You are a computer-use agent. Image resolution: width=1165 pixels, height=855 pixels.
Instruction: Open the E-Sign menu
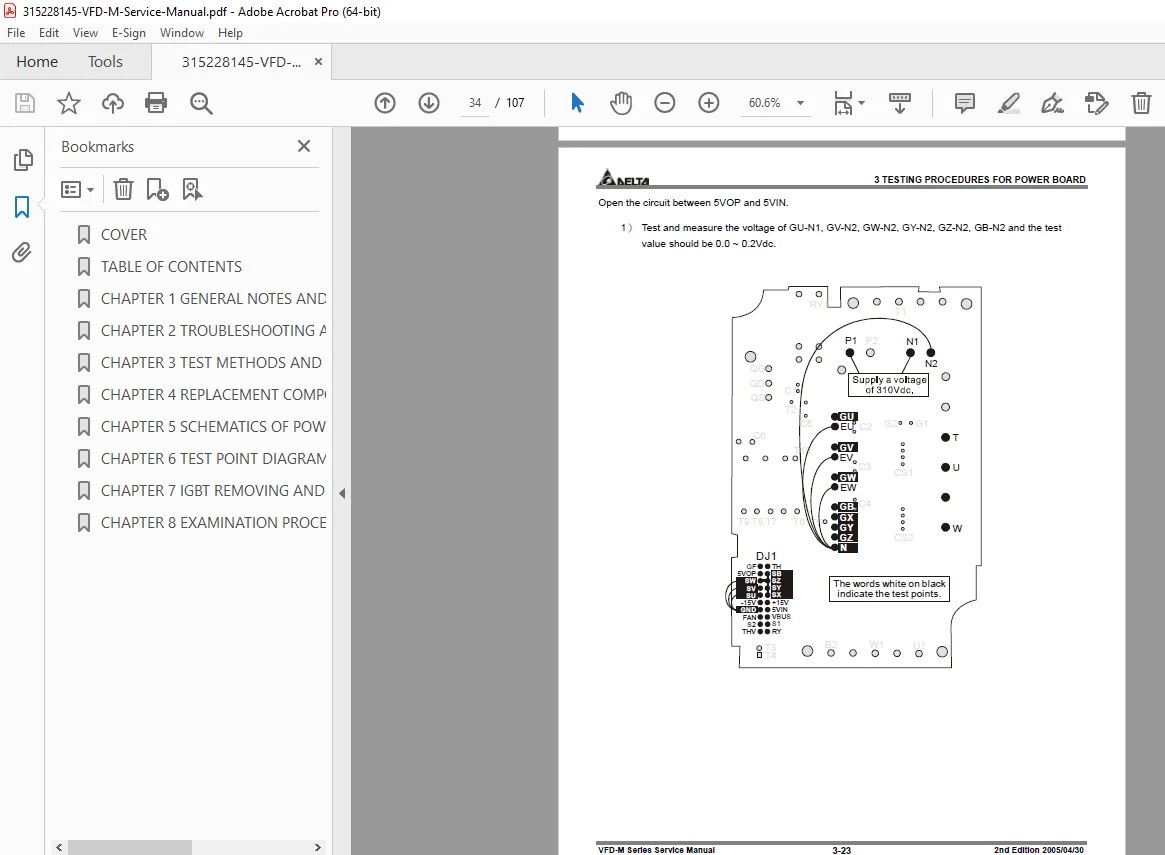129,33
